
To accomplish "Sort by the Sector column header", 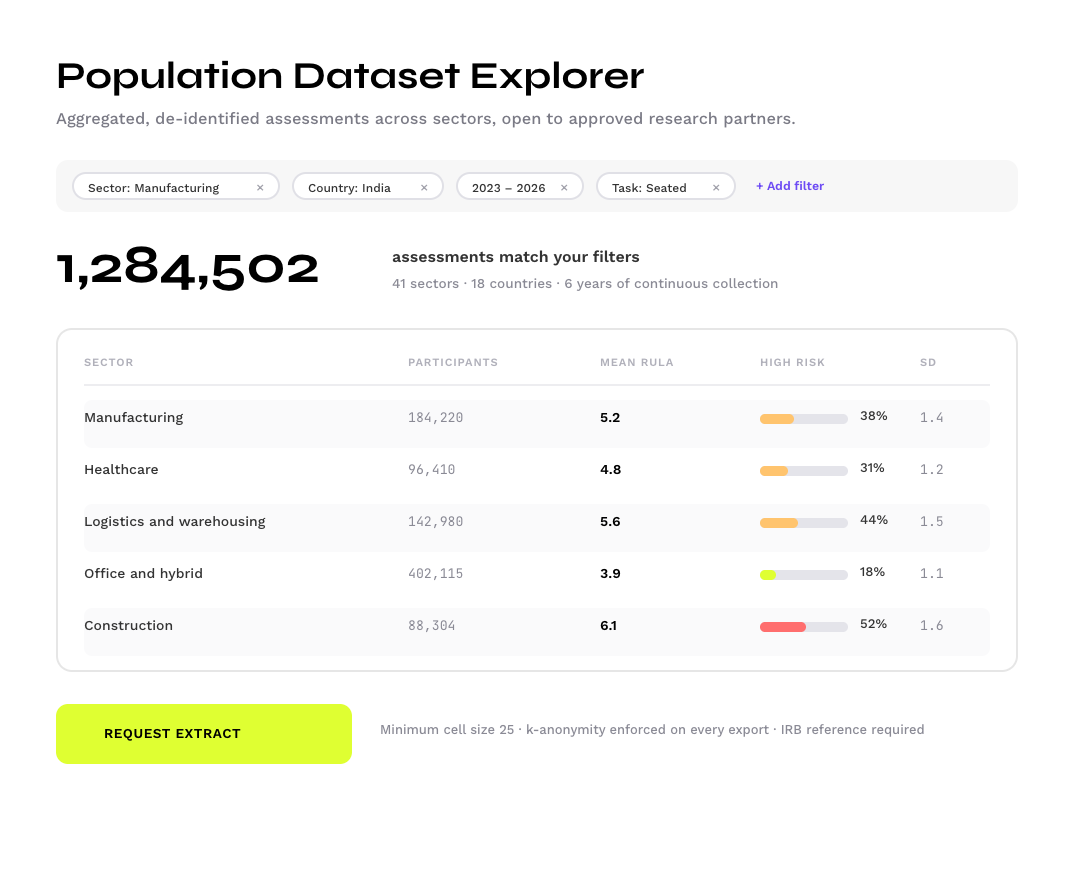I will click(x=109, y=362).
